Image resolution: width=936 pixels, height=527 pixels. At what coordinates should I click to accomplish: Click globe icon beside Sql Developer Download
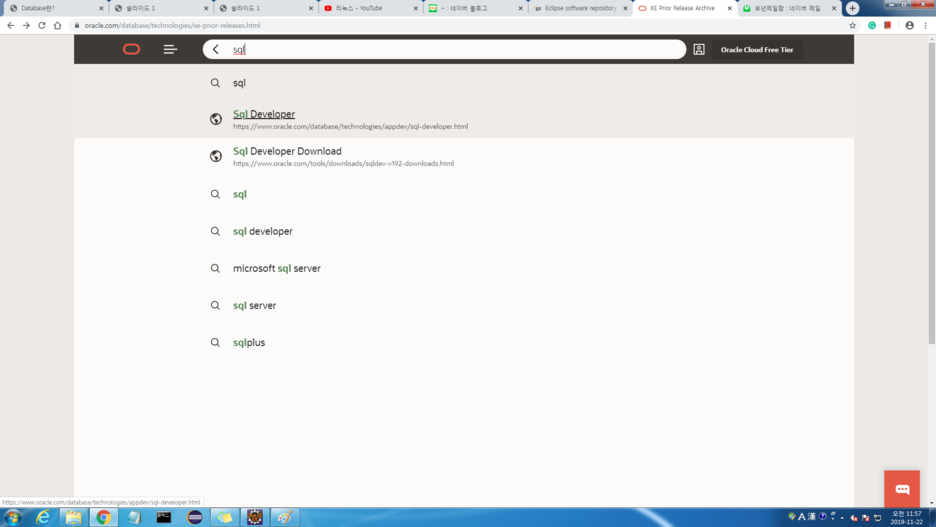[x=215, y=156]
